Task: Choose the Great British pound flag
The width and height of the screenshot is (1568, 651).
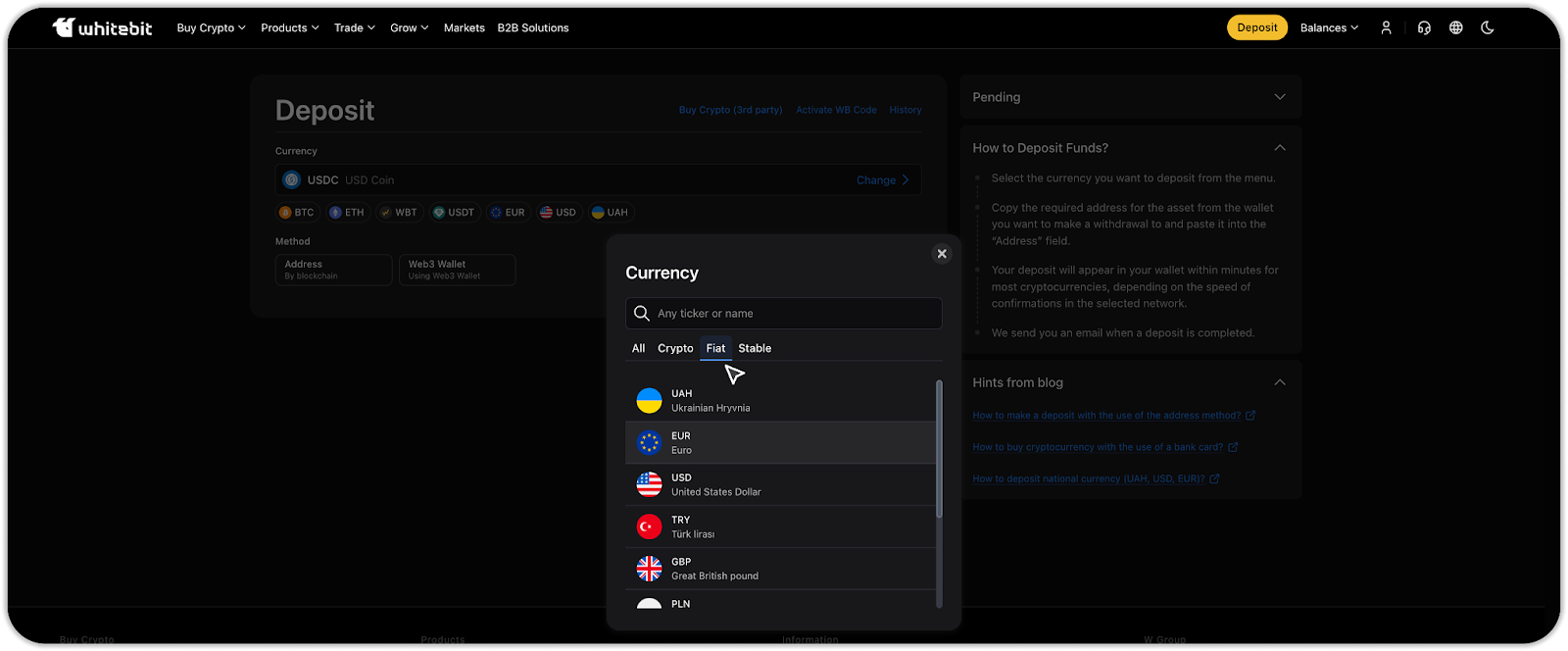Action: click(649, 569)
